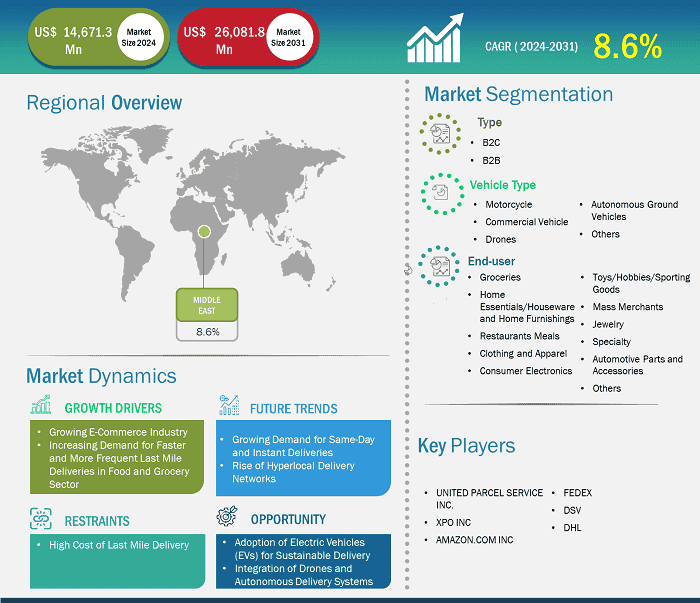
Task: Click the green location dot on Africa
Action: click(204, 231)
